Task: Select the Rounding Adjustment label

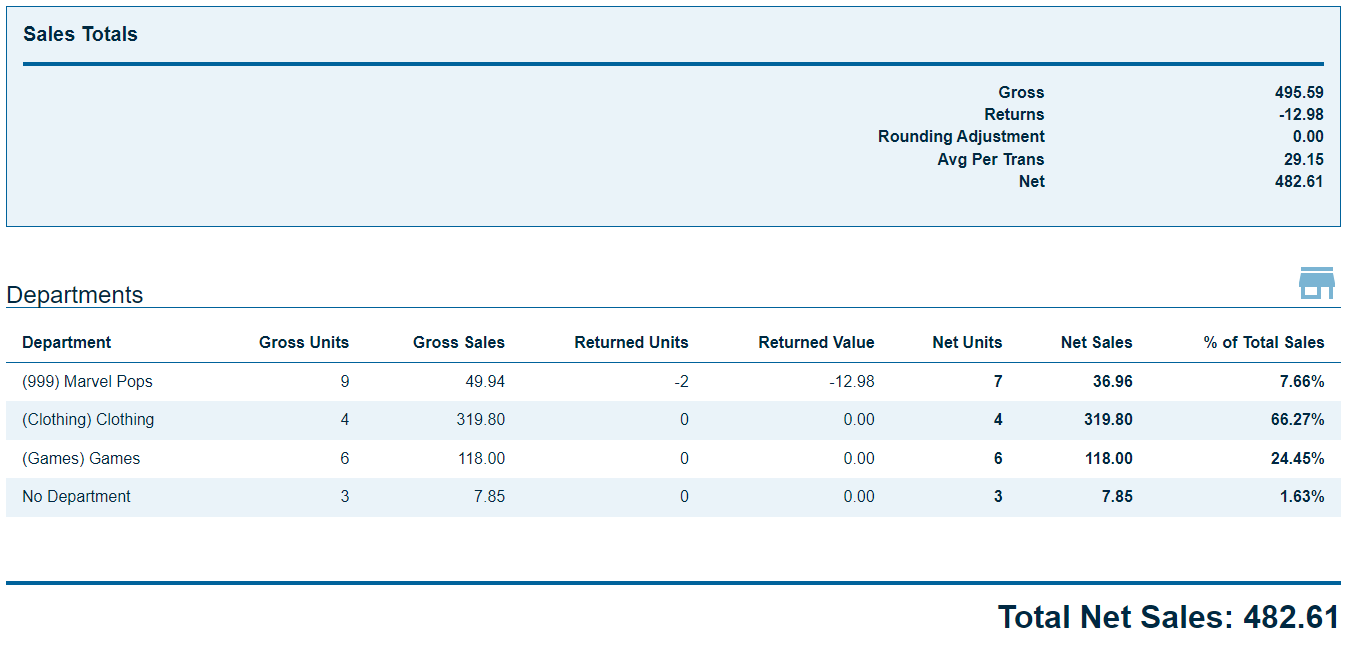Action: (x=961, y=137)
